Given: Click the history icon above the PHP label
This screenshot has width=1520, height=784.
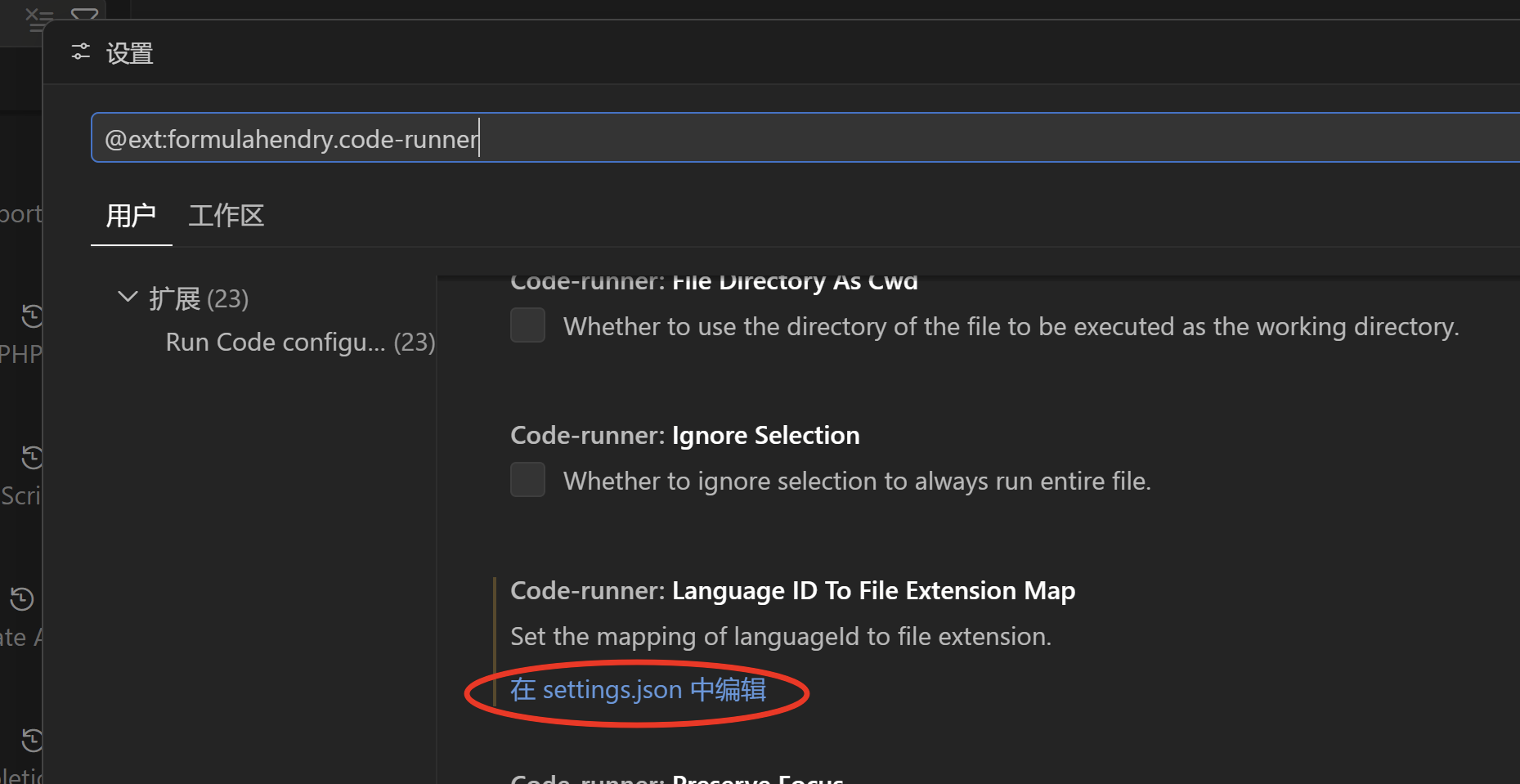Looking at the screenshot, I should 31,316.
